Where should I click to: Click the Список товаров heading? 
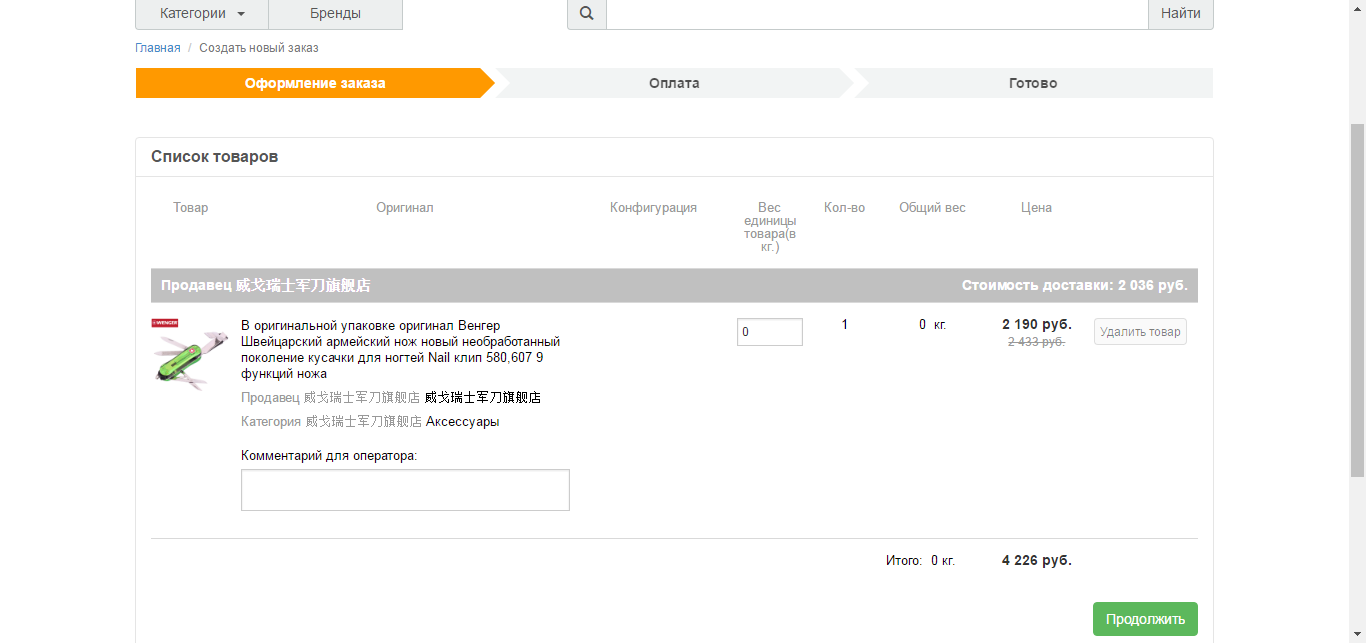click(214, 157)
